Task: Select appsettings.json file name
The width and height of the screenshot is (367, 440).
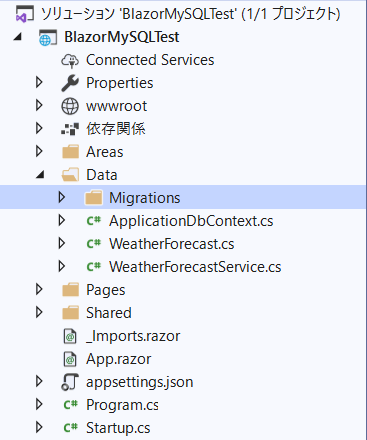Action: [140, 382]
